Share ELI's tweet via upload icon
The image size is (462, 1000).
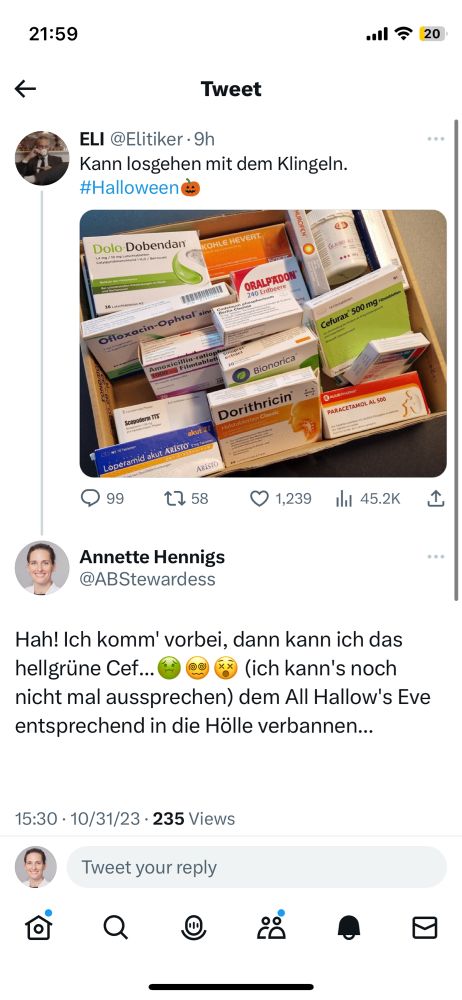(435, 498)
